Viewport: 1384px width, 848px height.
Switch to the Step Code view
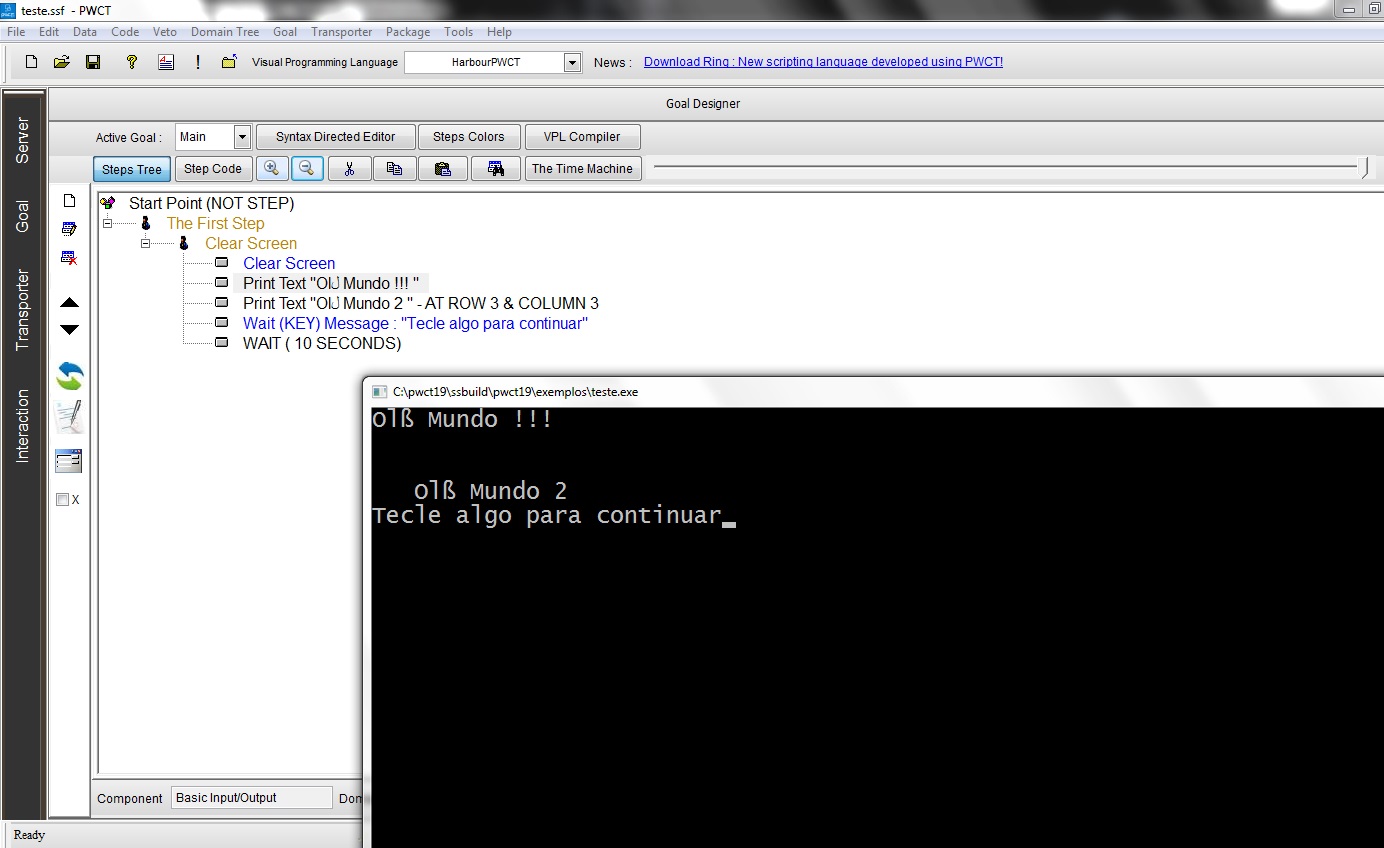[212, 169]
